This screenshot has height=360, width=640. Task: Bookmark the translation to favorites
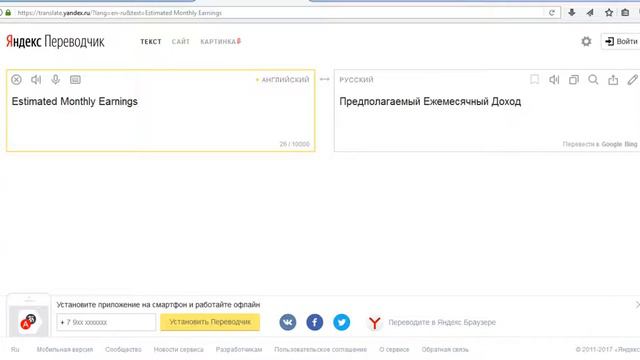[x=534, y=79]
